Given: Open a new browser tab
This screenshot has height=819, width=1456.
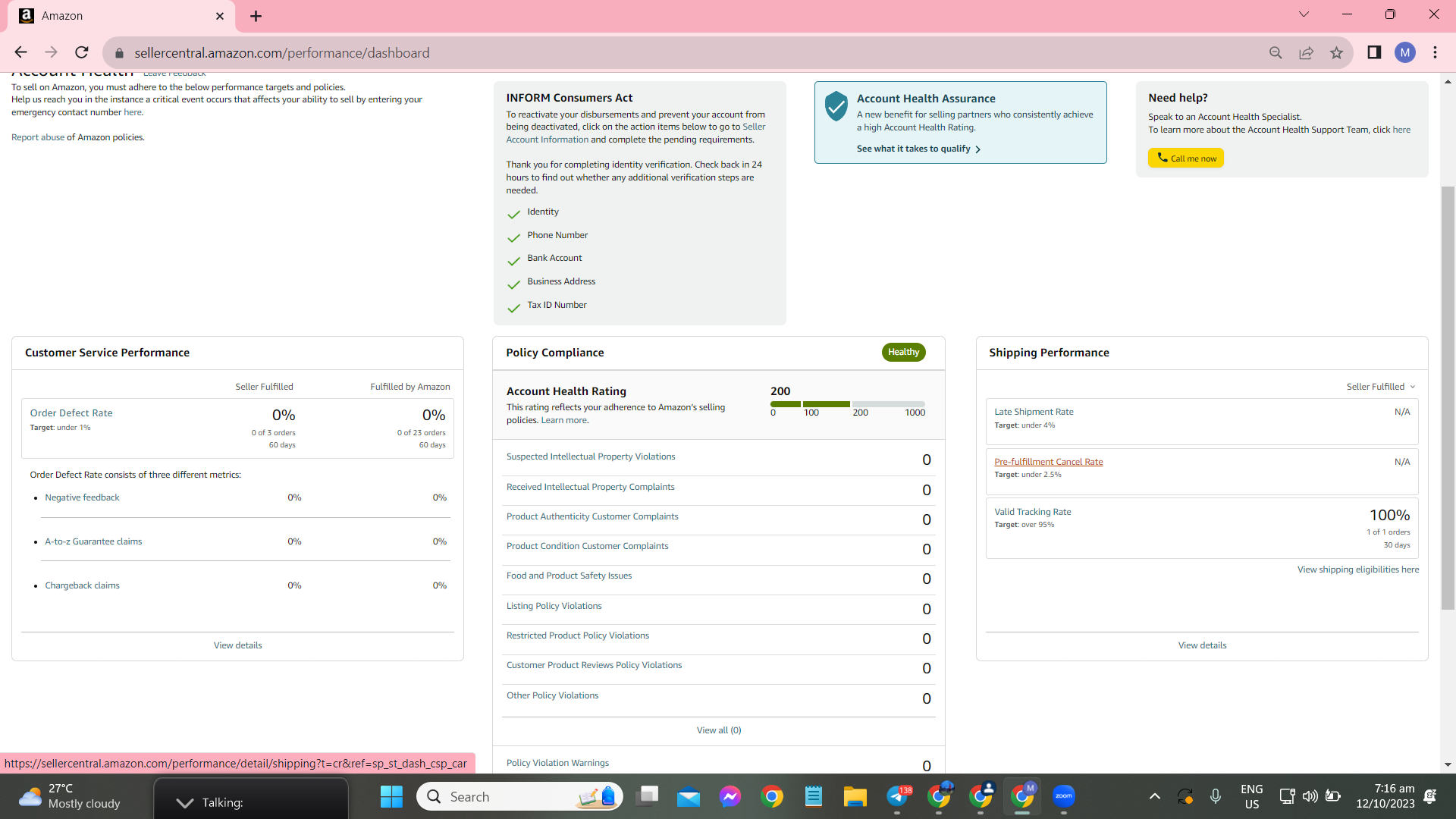Looking at the screenshot, I should pyautogui.click(x=256, y=16).
